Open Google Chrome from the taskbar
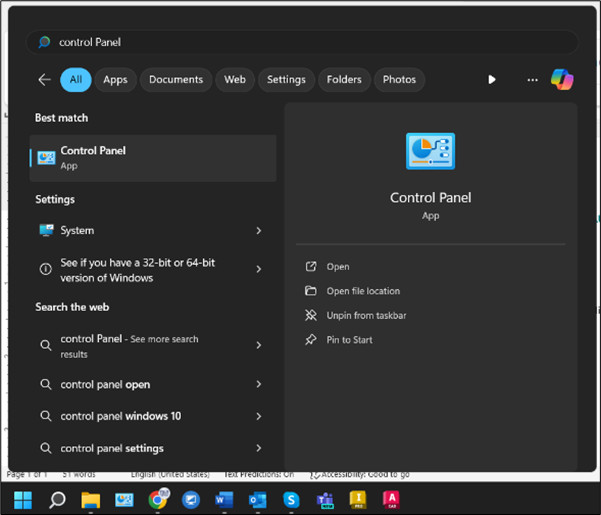Viewport: 601px width, 515px height. point(158,499)
